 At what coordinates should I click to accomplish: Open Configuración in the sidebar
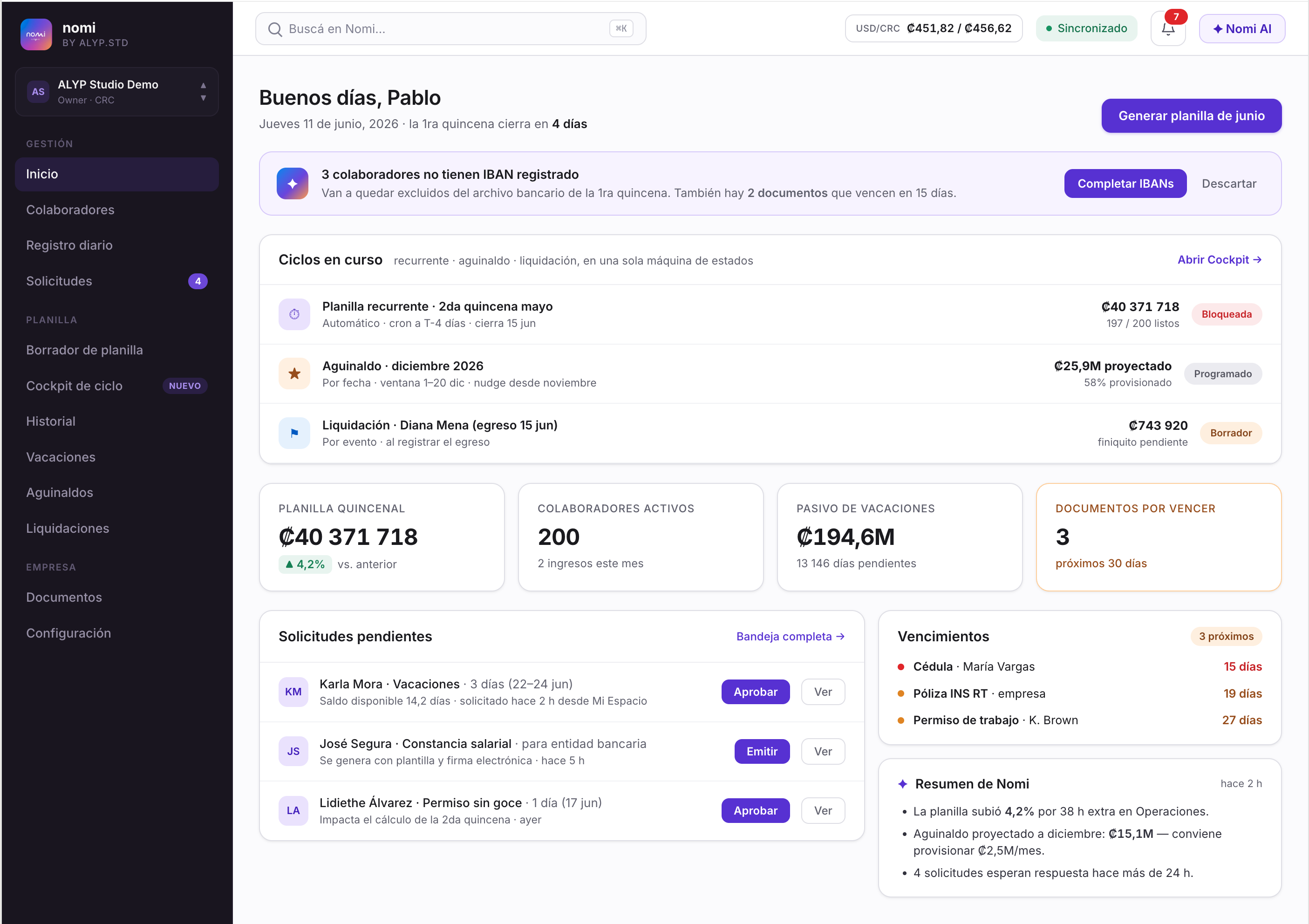[117, 633]
